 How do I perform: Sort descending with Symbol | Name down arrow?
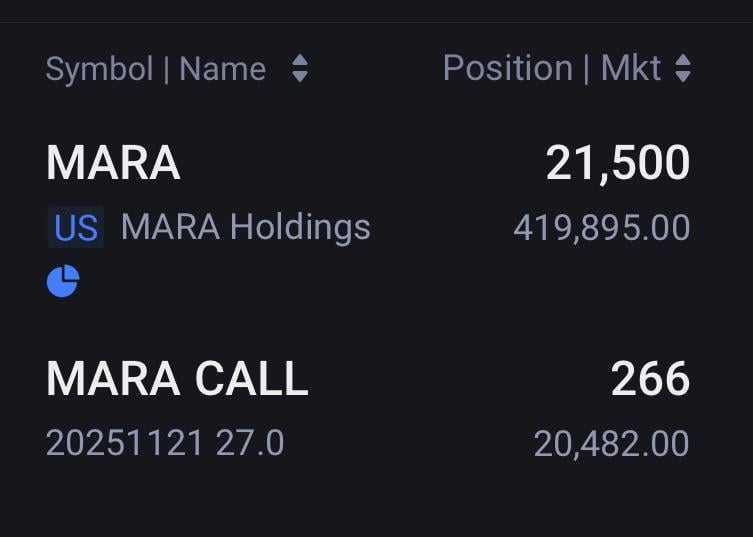[x=299, y=77]
